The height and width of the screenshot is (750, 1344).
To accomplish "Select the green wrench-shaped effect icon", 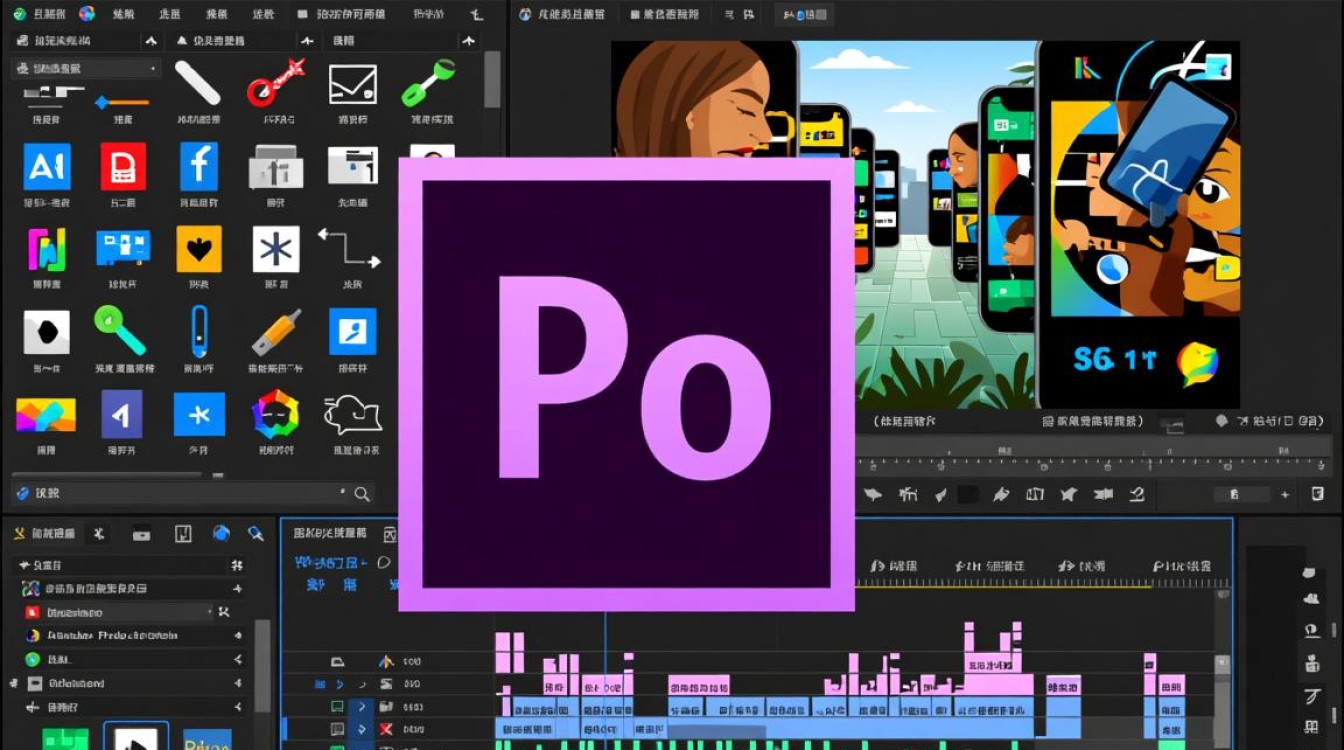I will [428, 83].
